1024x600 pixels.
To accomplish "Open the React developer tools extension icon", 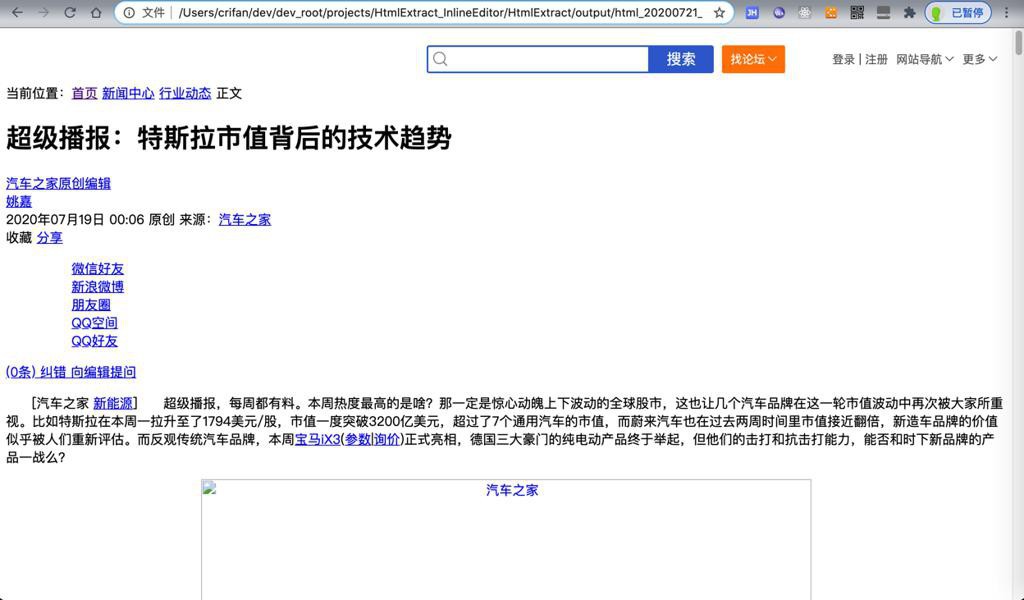I will pyautogui.click(x=805, y=12).
